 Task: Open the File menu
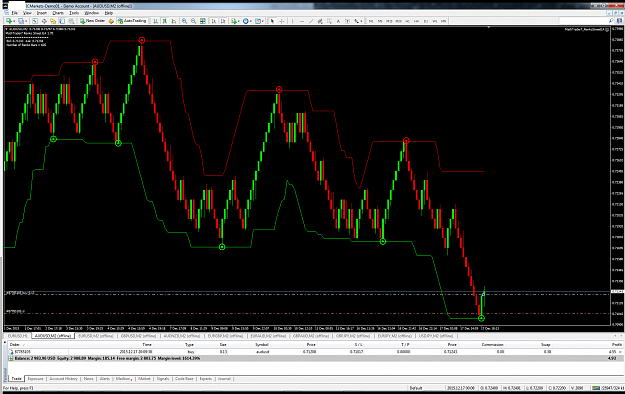point(14,13)
